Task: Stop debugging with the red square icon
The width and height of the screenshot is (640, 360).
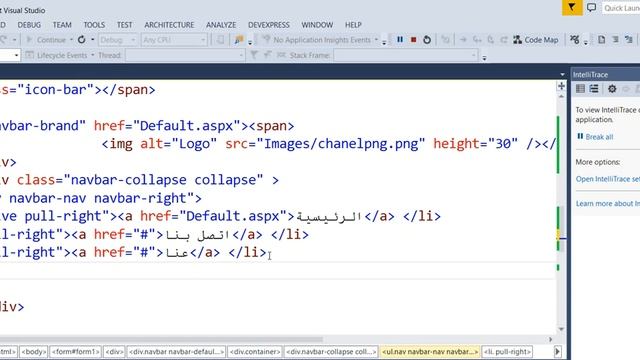Action: pos(413,40)
